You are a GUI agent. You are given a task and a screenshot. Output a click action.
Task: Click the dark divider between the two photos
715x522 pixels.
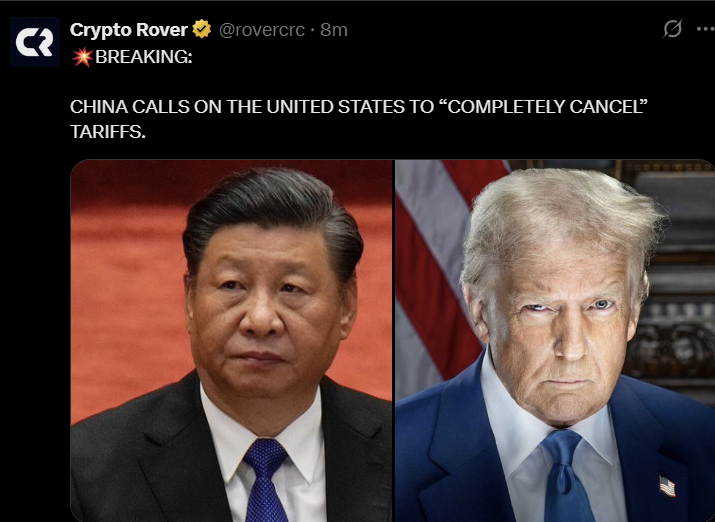pos(394,341)
